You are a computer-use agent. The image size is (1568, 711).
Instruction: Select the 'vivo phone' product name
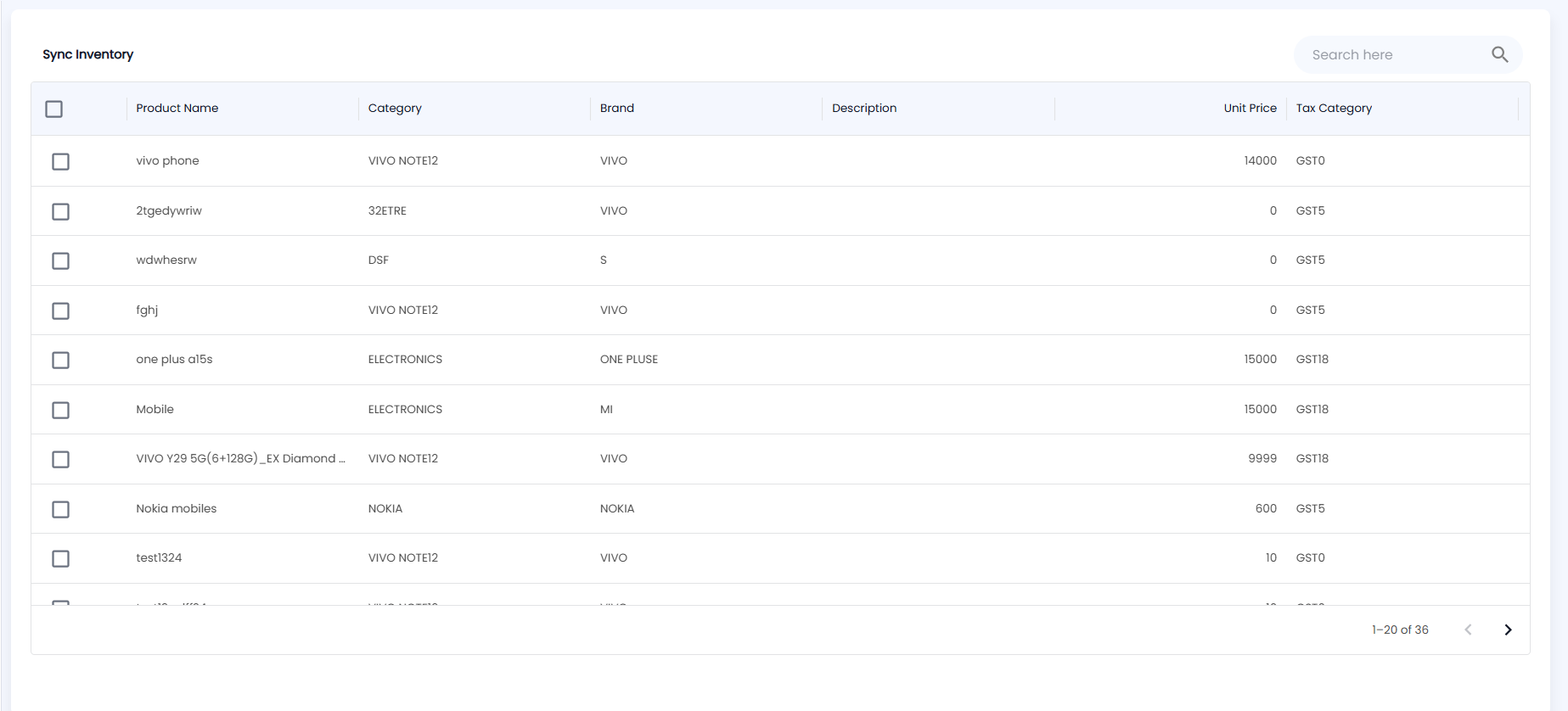tap(167, 160)
